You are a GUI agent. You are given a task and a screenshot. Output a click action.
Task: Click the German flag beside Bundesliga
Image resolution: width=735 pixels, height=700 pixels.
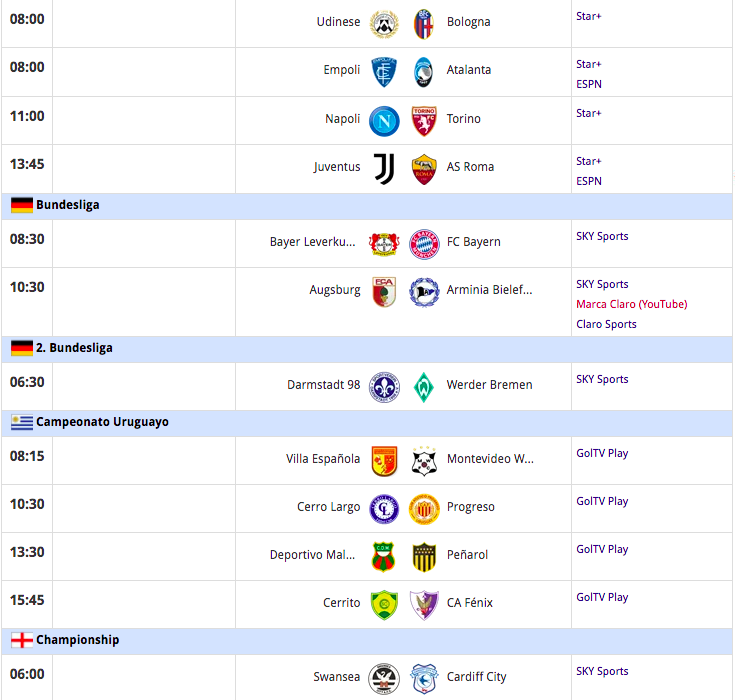(22, 206)
